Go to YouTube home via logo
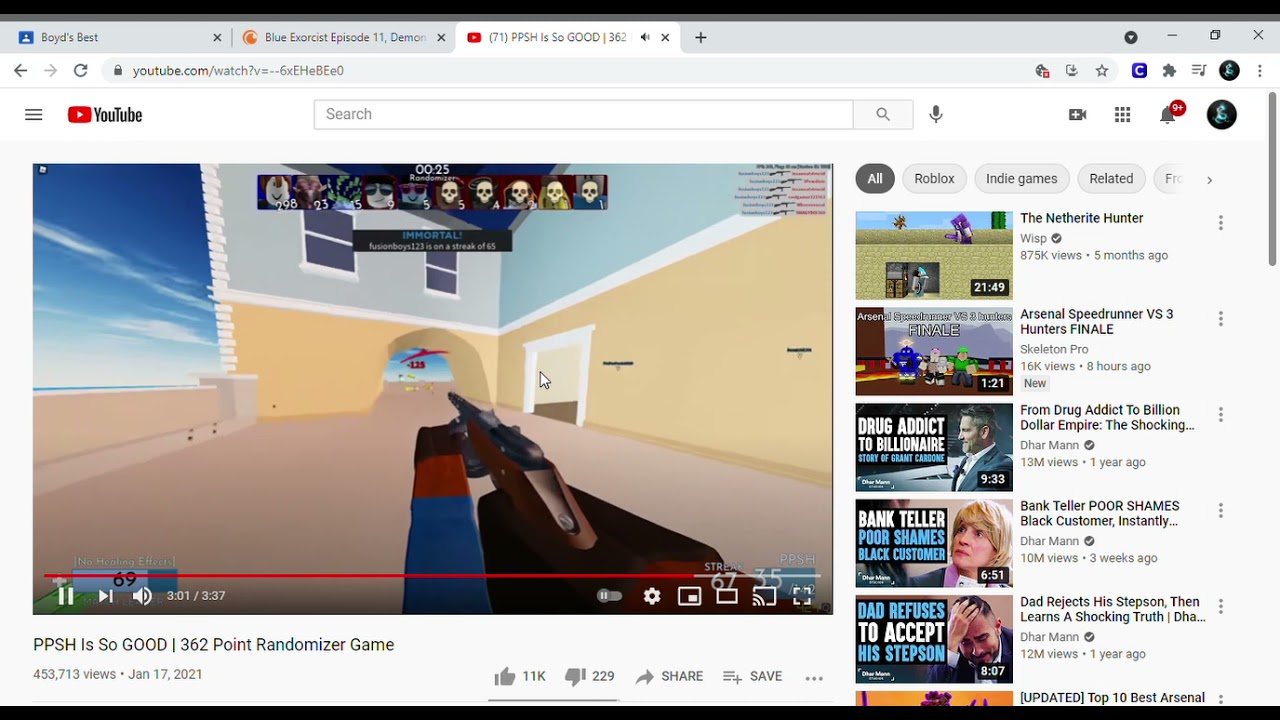Screen dimensions: 1280x720 (x=105, y=115)
